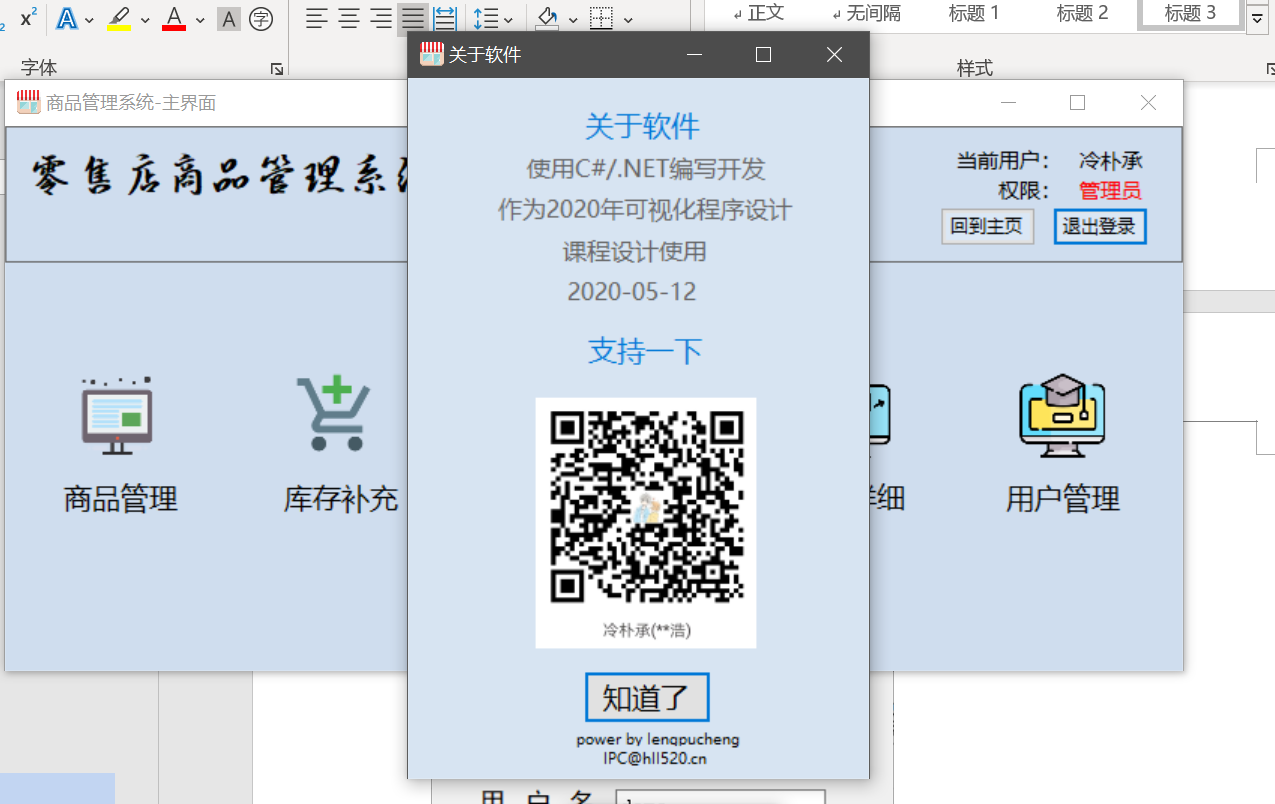This screenshot has width=1275, height=804.
Task: Align text right in Word ribbon
Action: (381, 18)
